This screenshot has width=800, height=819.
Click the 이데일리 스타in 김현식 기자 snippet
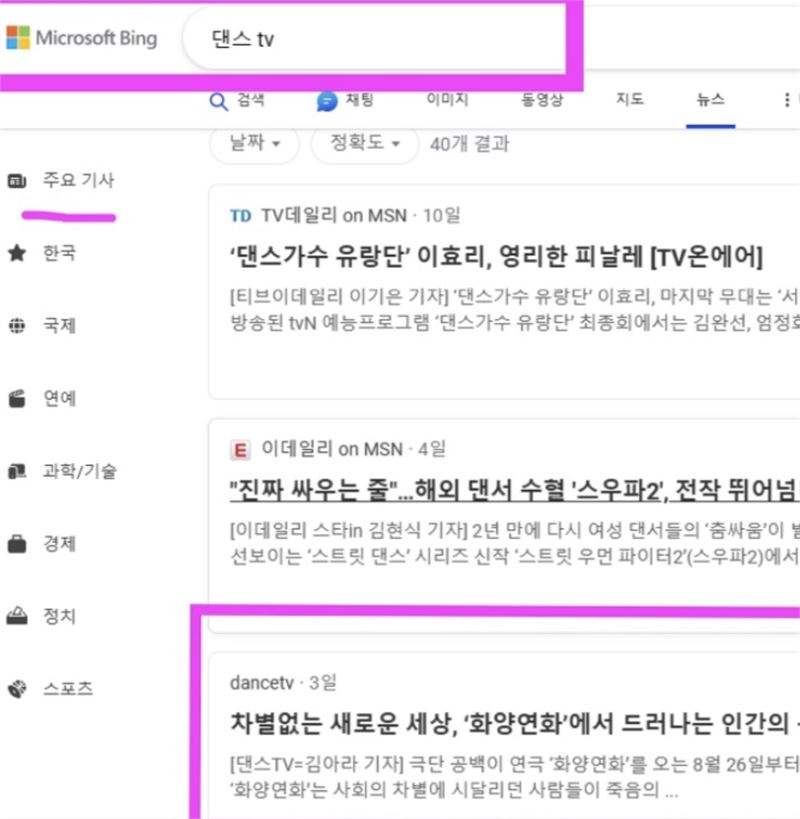[x=514, y=543]
